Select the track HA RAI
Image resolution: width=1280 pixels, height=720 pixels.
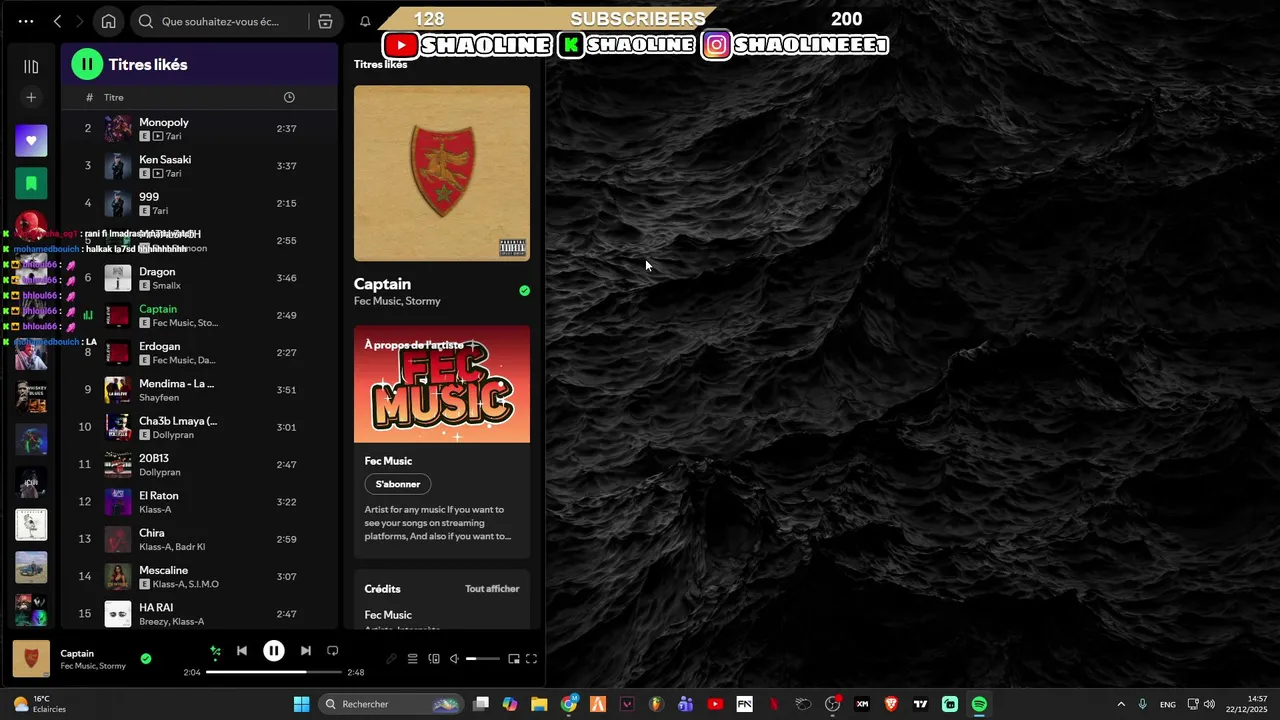click(200, 614)
